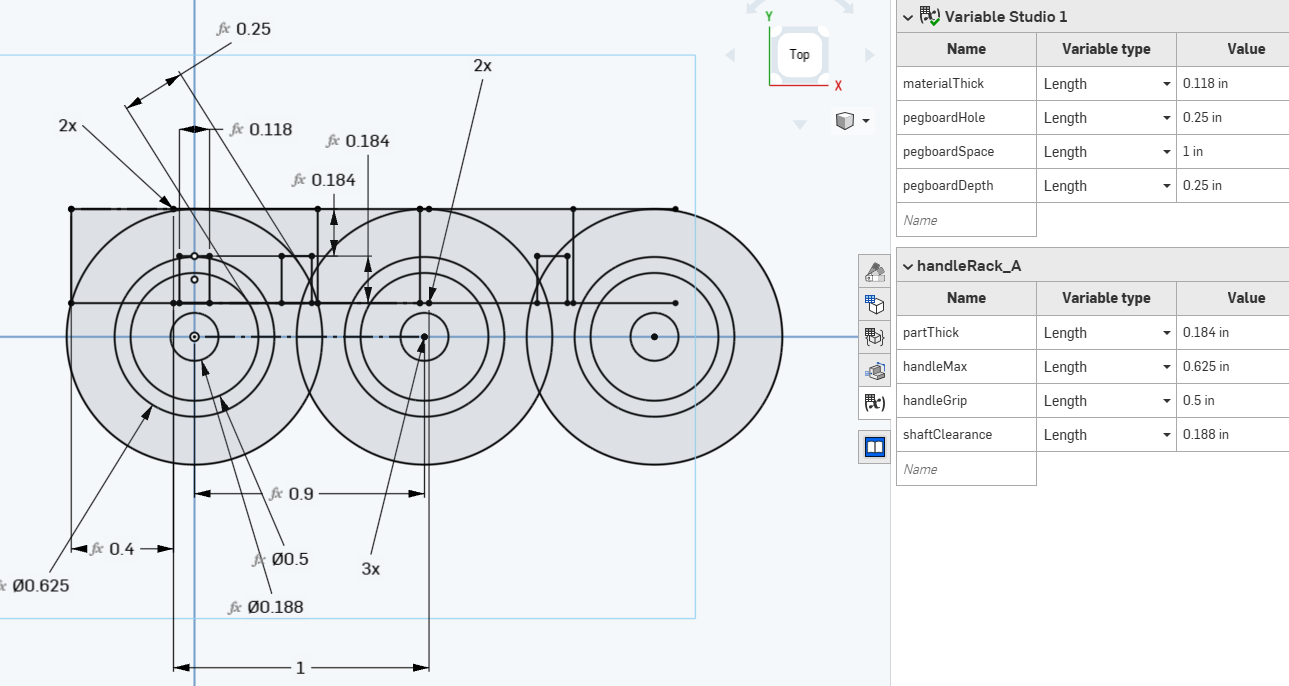
Task: Open variable type dropdown for handleGrip
Action: 1166,401
